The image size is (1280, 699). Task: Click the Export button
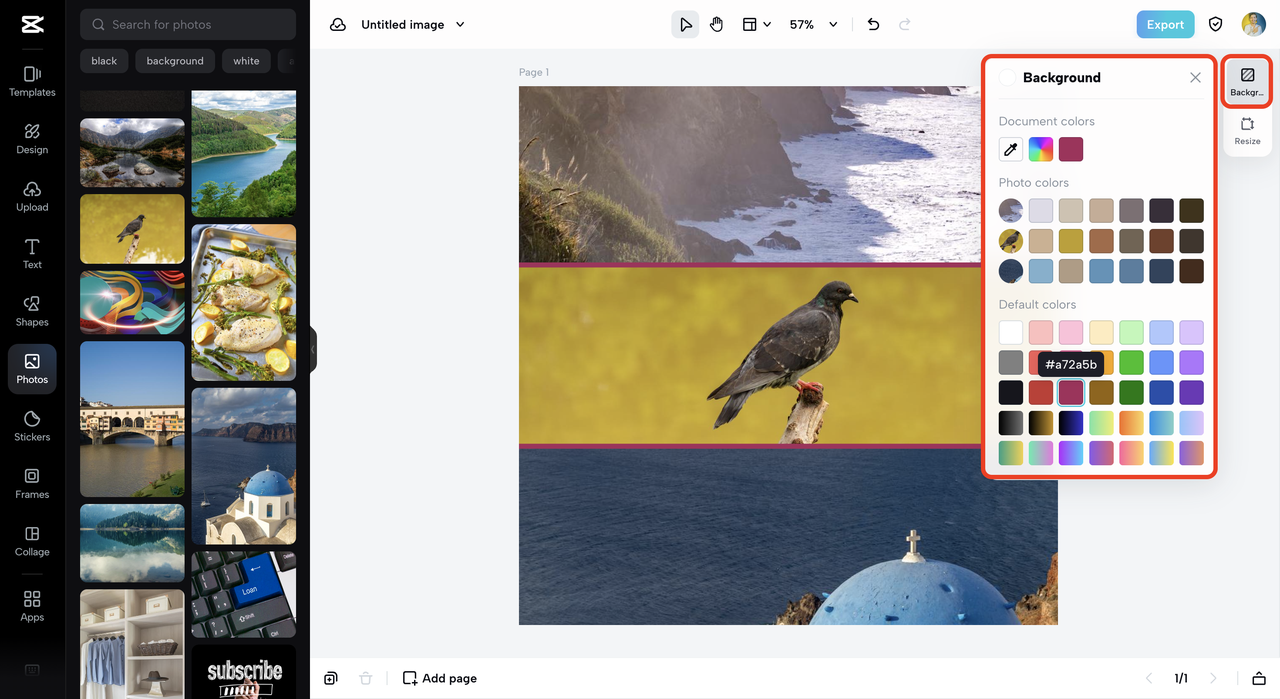click(1165, 25)
